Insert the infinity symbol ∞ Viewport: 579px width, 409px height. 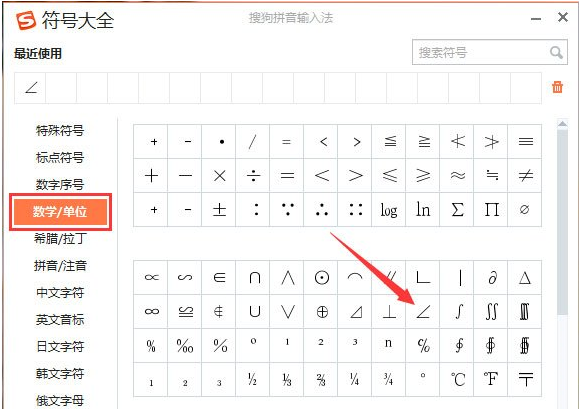(151, 312)
